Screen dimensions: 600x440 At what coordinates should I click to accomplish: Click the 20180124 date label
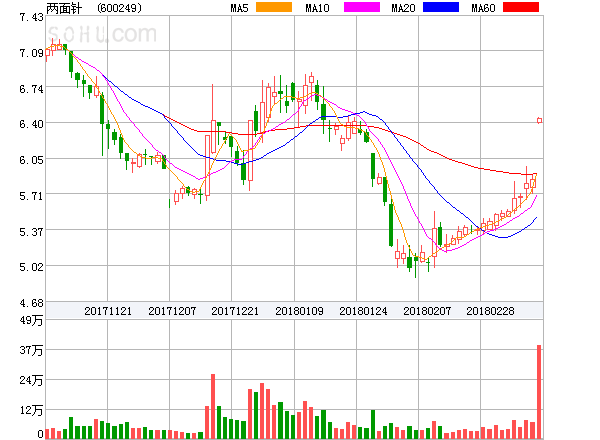[363, 311]
